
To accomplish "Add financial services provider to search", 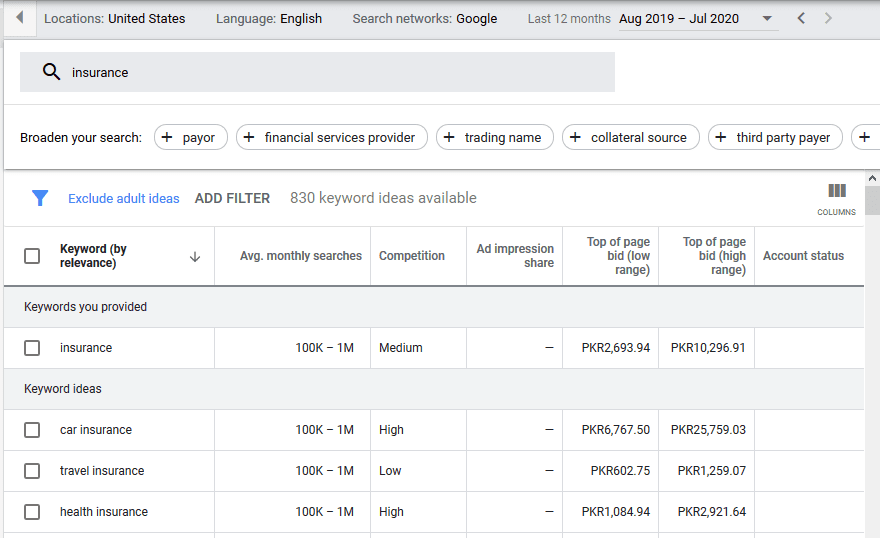I will point(332,137).
